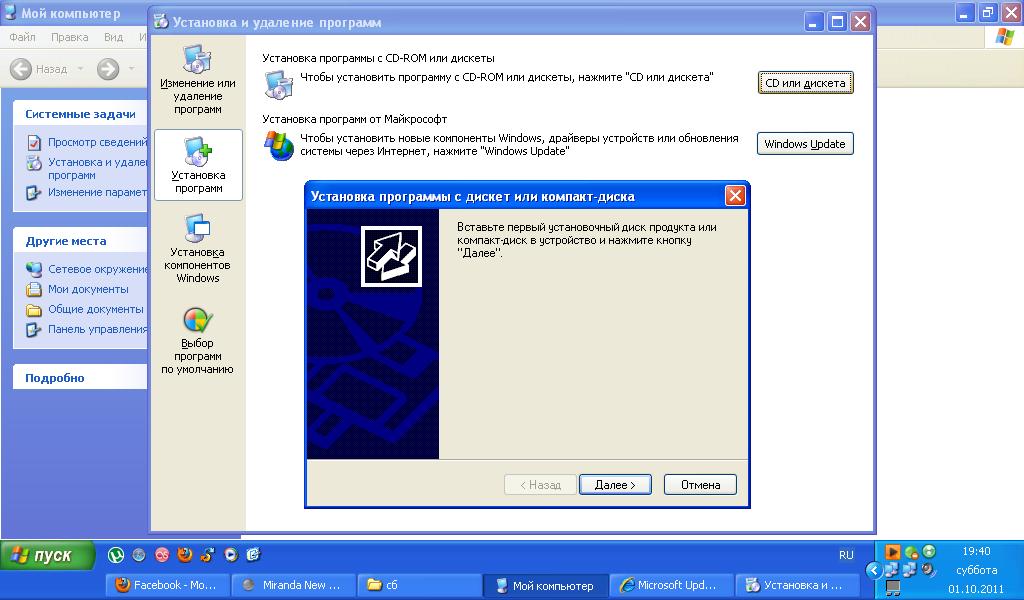Launch the red Last.fm quick launch icon
This screenshot has width=1024, height=600.
pyautogui.click(x=162, y=555)
